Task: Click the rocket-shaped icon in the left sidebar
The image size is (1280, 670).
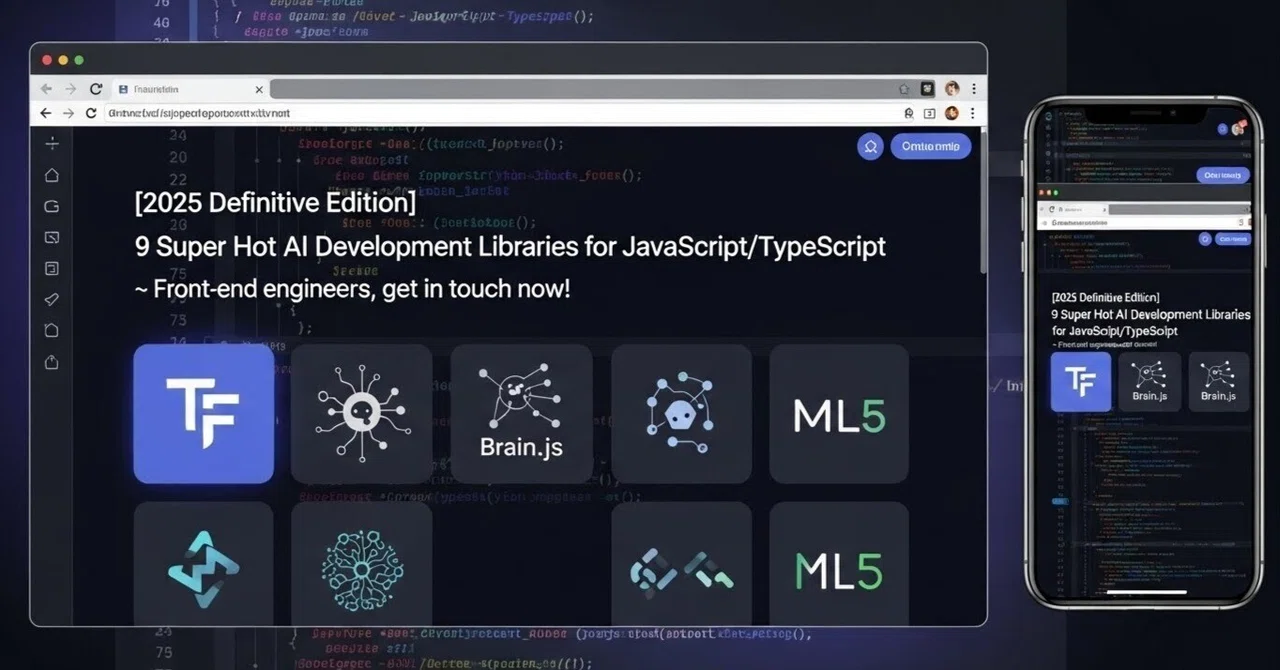Action: (x=52, y=299)
